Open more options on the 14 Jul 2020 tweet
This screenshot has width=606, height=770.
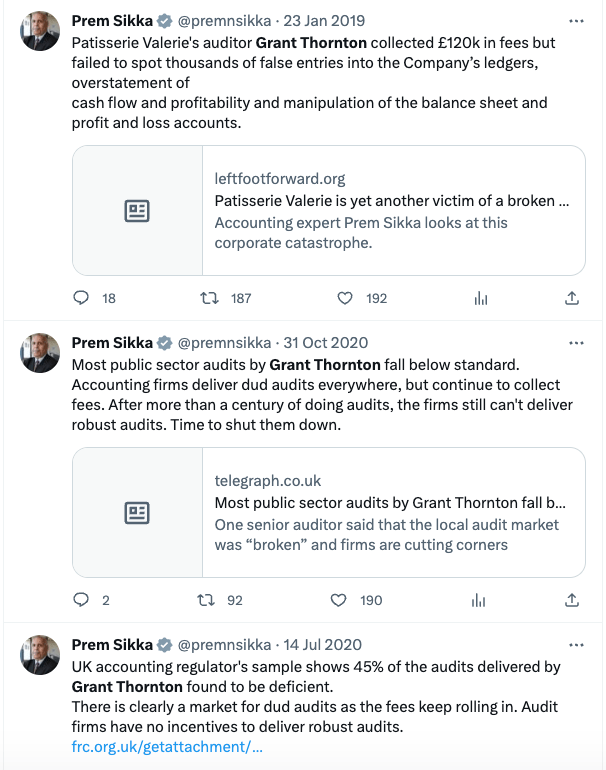click(576, 645)
